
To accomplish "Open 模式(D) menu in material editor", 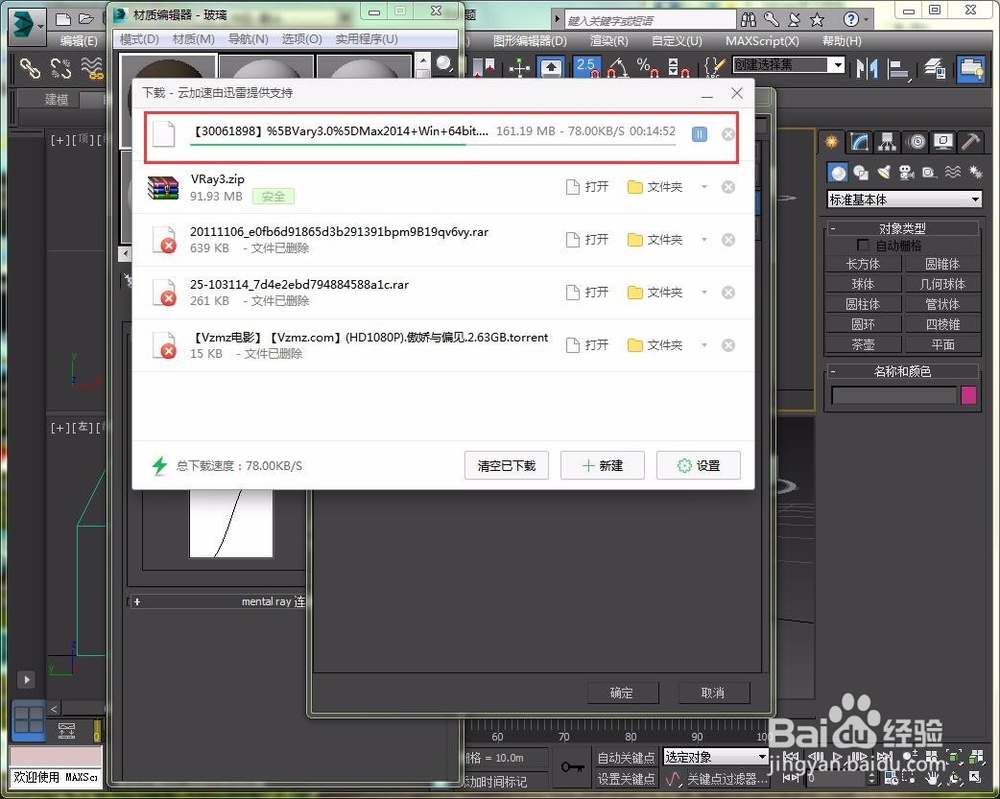I will (x=139, y=39).
